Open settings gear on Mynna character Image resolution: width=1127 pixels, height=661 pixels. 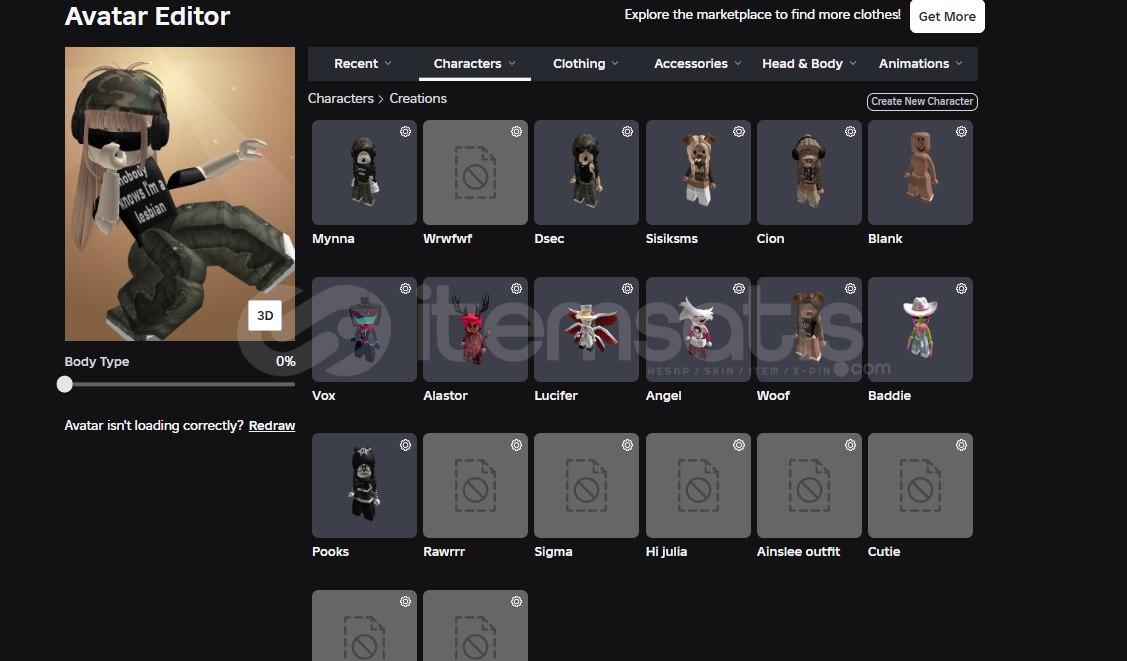(x=405, y=131)
